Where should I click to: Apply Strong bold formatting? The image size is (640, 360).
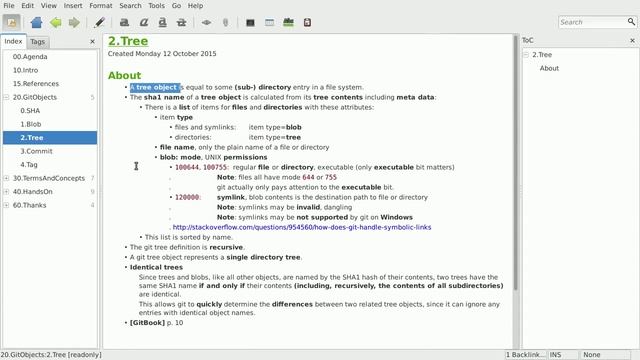click(x=124, y=22)
